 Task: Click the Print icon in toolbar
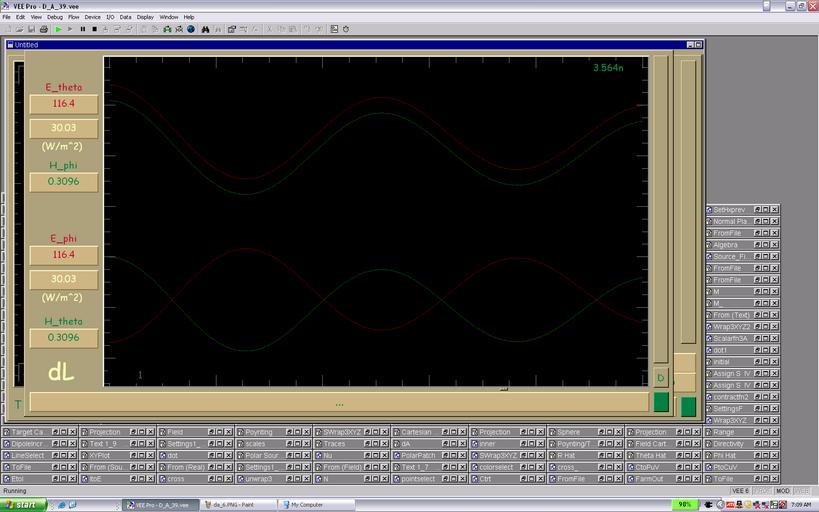44,29
